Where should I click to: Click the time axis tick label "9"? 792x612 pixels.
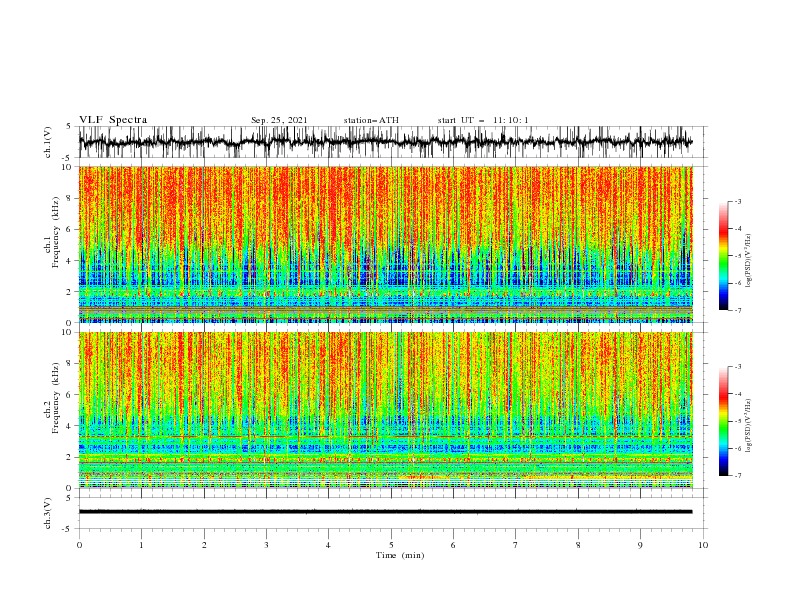[x=640, y=545]
